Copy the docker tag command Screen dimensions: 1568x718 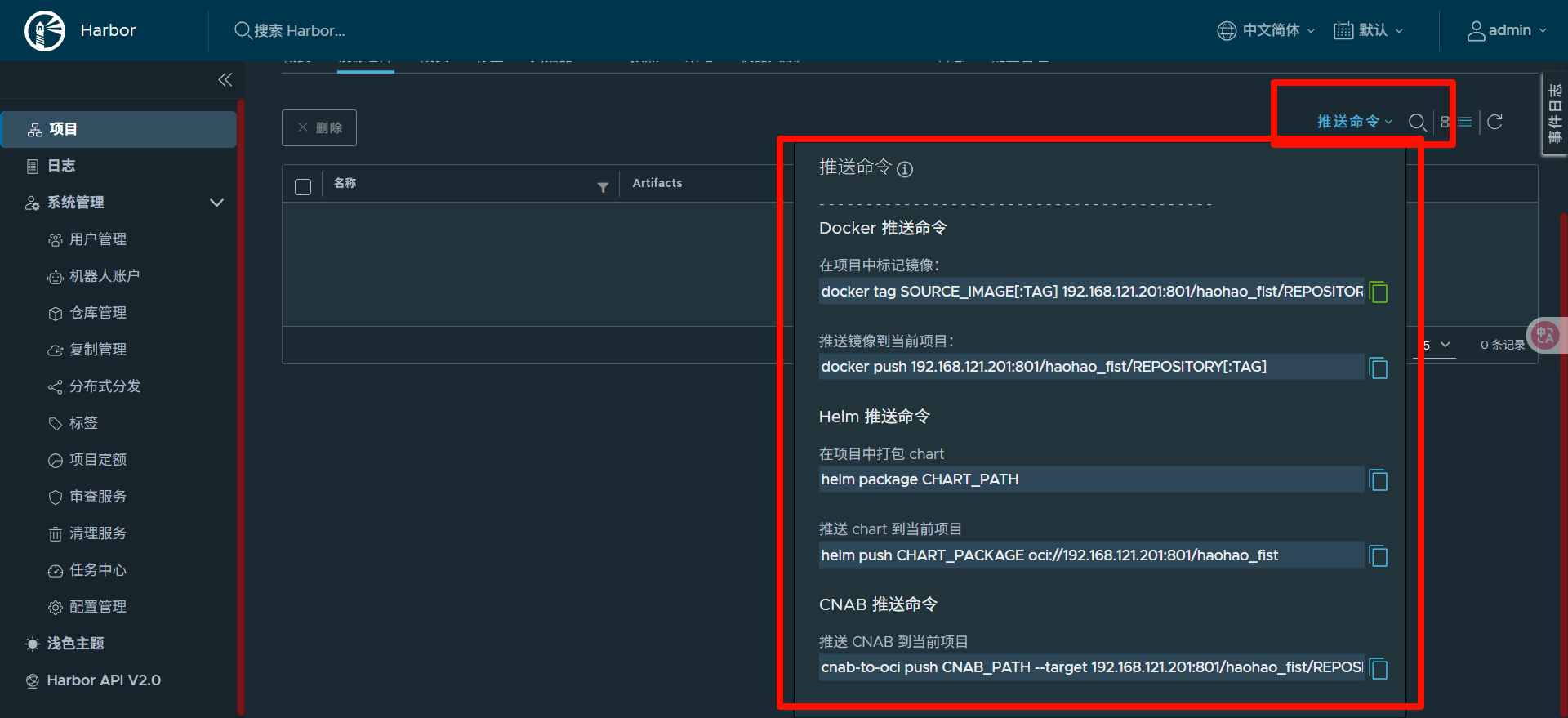[1379, 292]
